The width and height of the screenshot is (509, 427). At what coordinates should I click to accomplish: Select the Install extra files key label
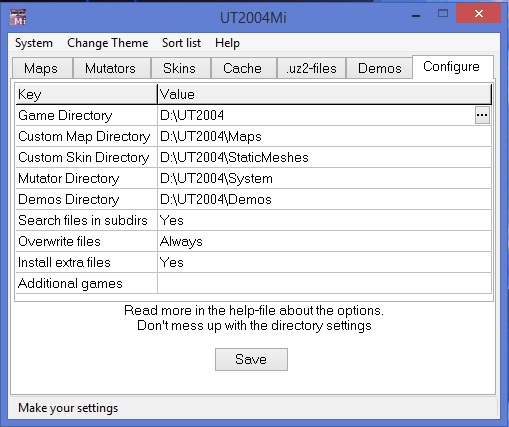(x=86, y=262)
